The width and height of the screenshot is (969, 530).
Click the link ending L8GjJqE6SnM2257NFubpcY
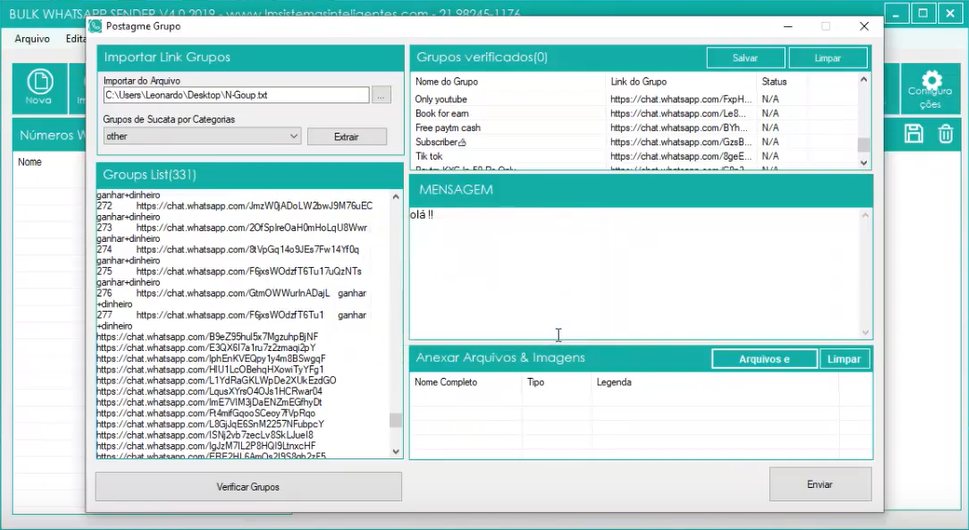(210, 424)
